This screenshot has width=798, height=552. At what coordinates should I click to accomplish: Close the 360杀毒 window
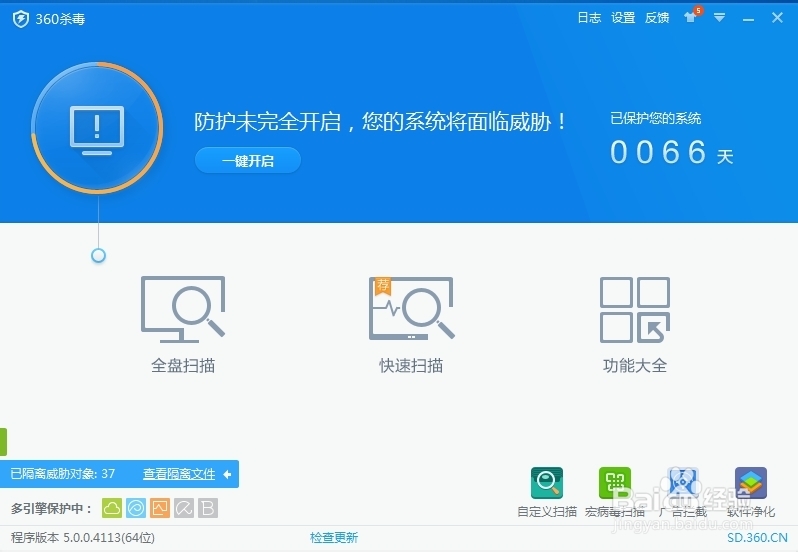click(x=777, y=18)
